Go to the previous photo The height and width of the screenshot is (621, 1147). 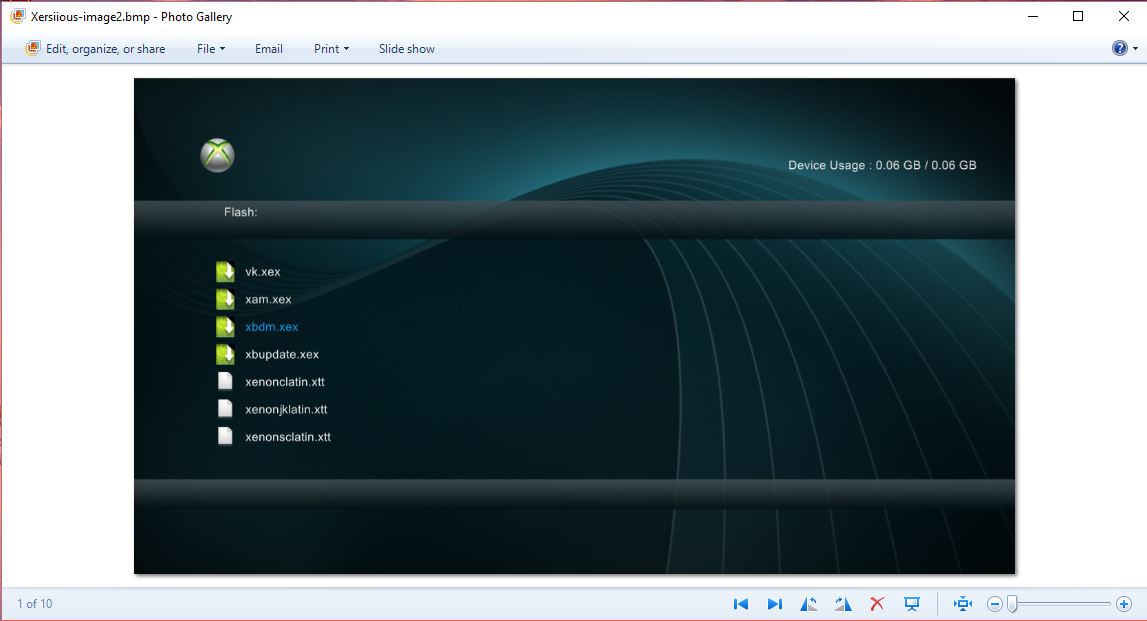(740, 603)
